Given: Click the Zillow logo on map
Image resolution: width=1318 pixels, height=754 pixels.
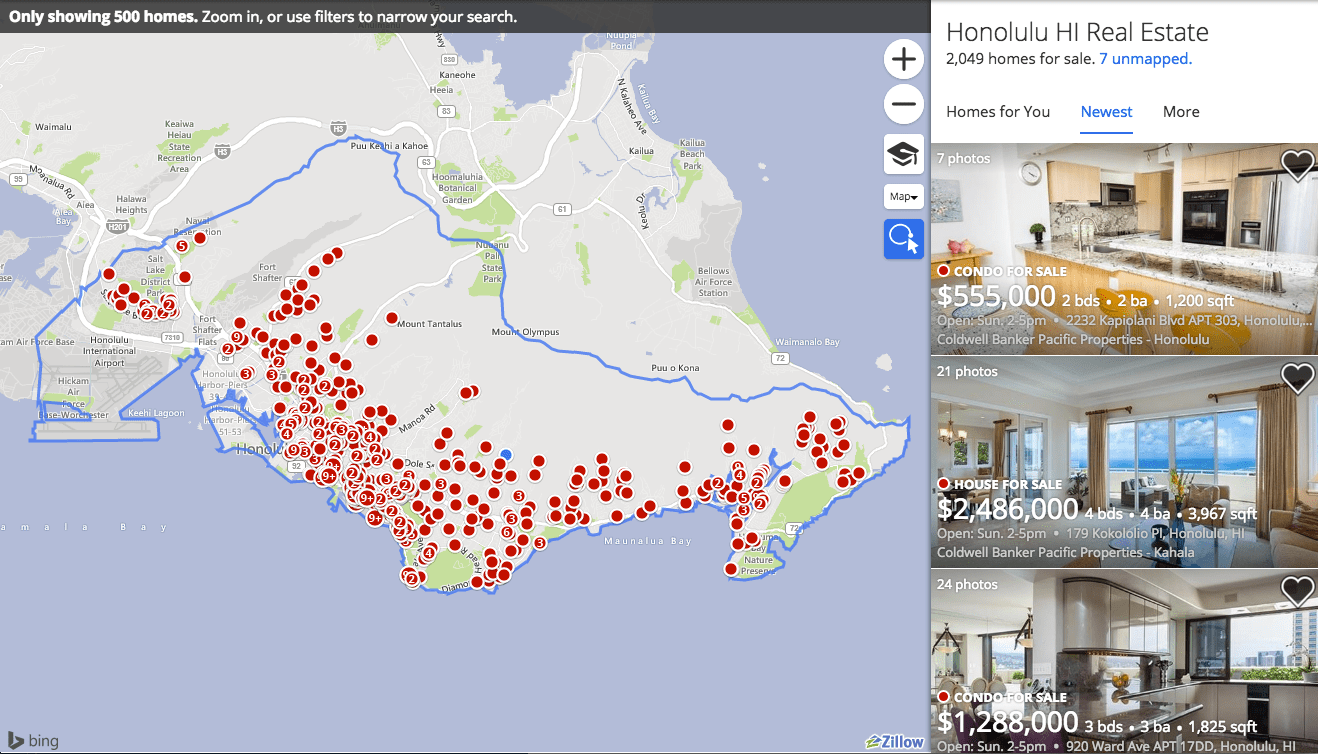Looking at the screenshot, I should pyautogui.click(x=895, y=741).
